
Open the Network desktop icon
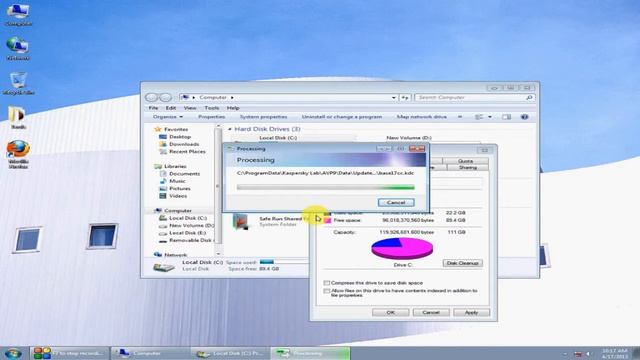18,49
